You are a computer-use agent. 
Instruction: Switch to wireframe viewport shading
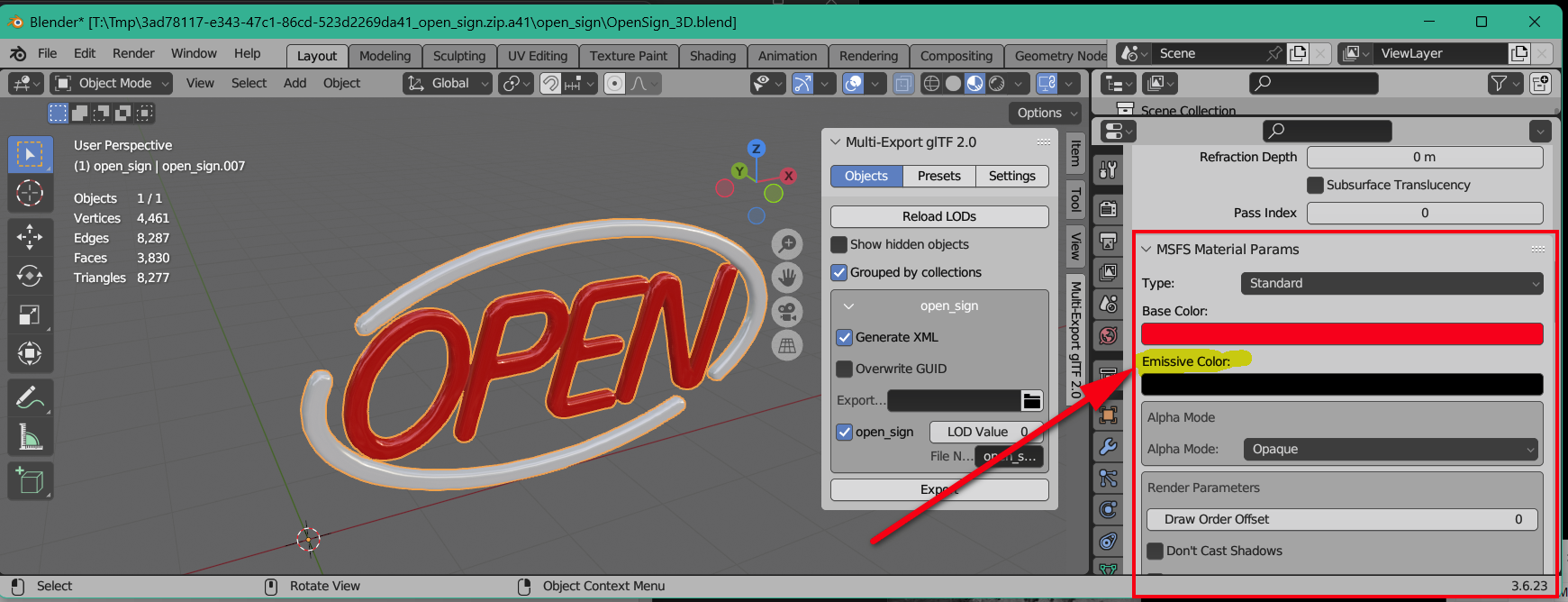931,83
